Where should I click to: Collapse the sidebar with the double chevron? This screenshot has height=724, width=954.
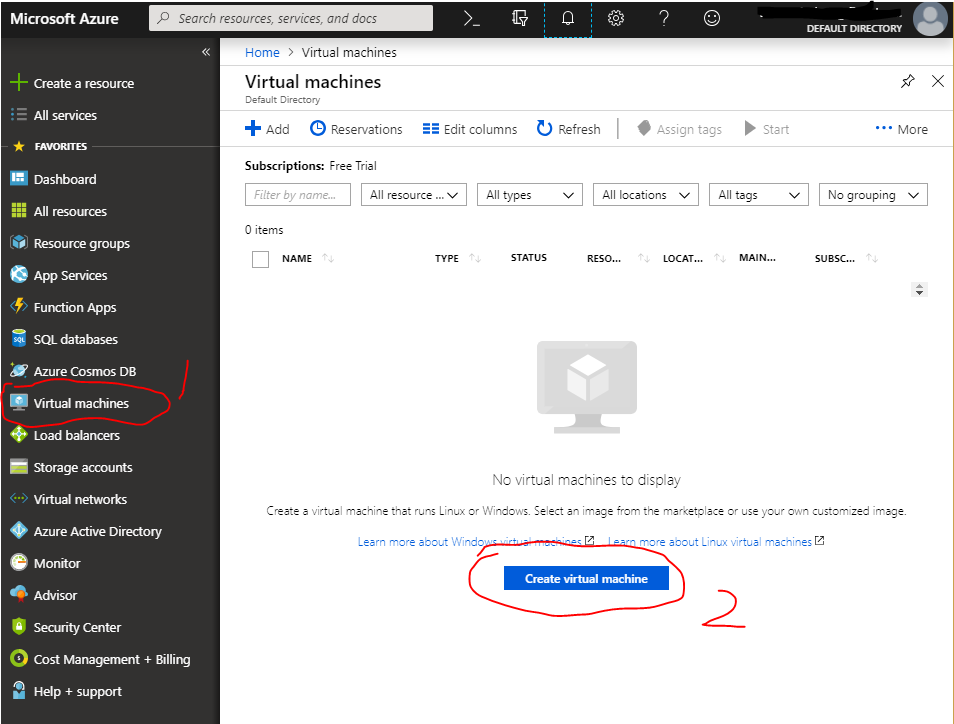click(205, 51)
